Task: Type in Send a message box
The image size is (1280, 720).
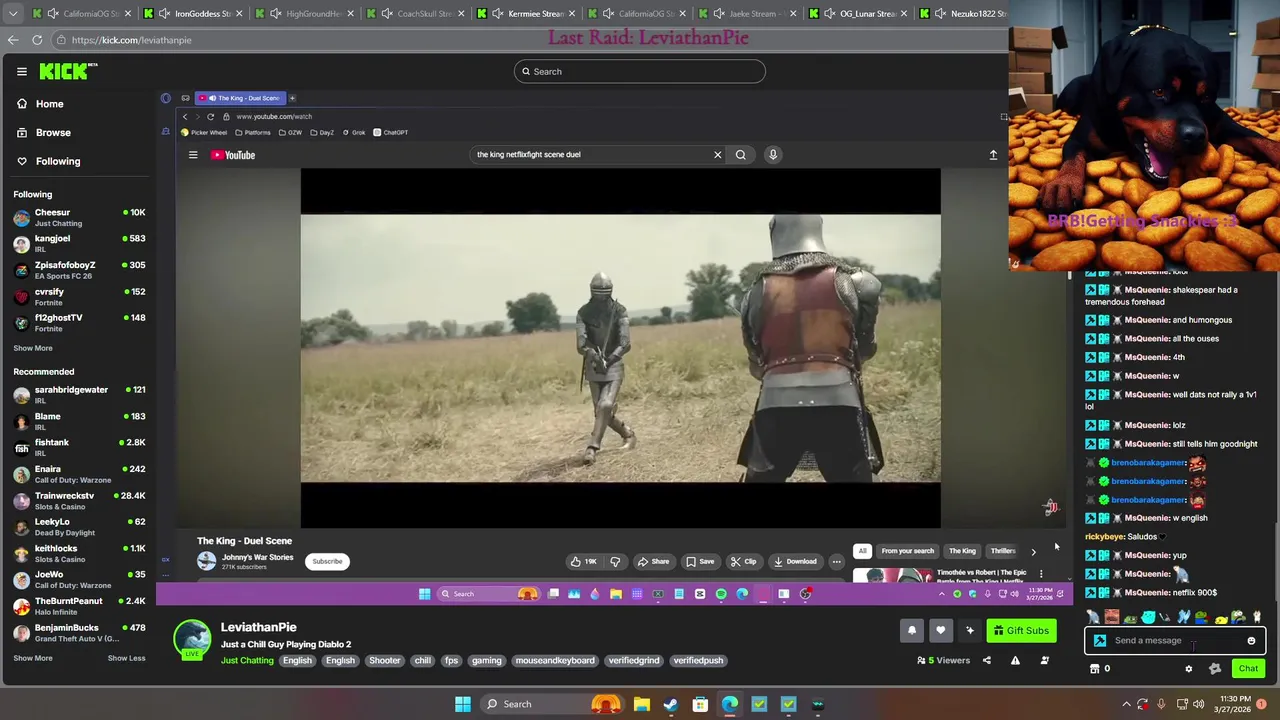Action: point(1176,641)
